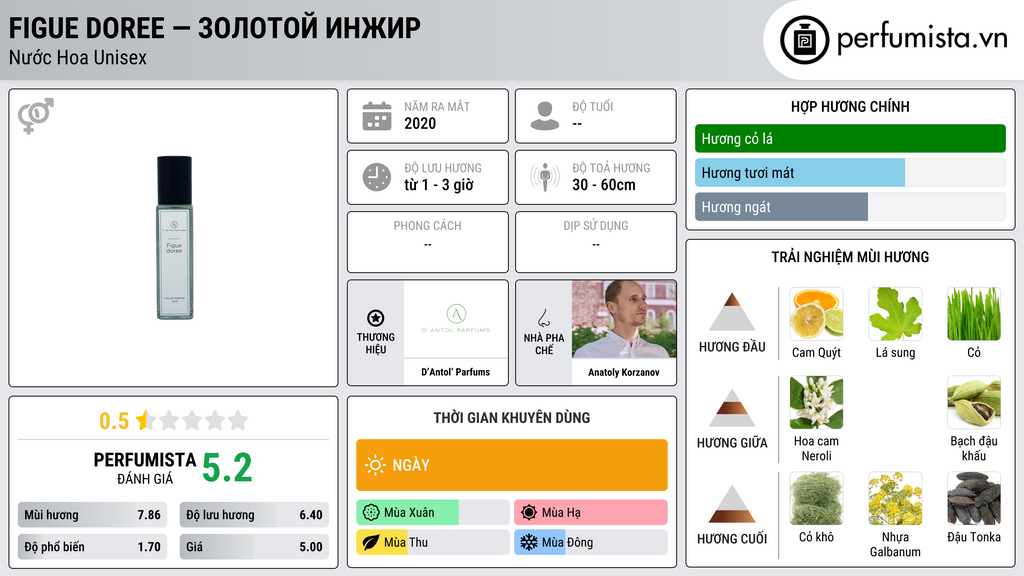Click the Độ phổ biến 1.70 score bar
The image size is (1024, 576).
93,547
